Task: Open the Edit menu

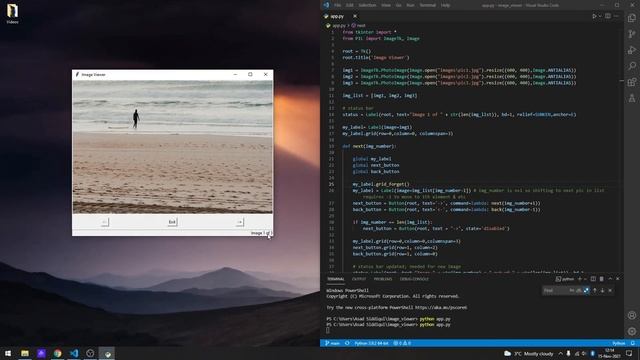Action: [x=350, y=5]
